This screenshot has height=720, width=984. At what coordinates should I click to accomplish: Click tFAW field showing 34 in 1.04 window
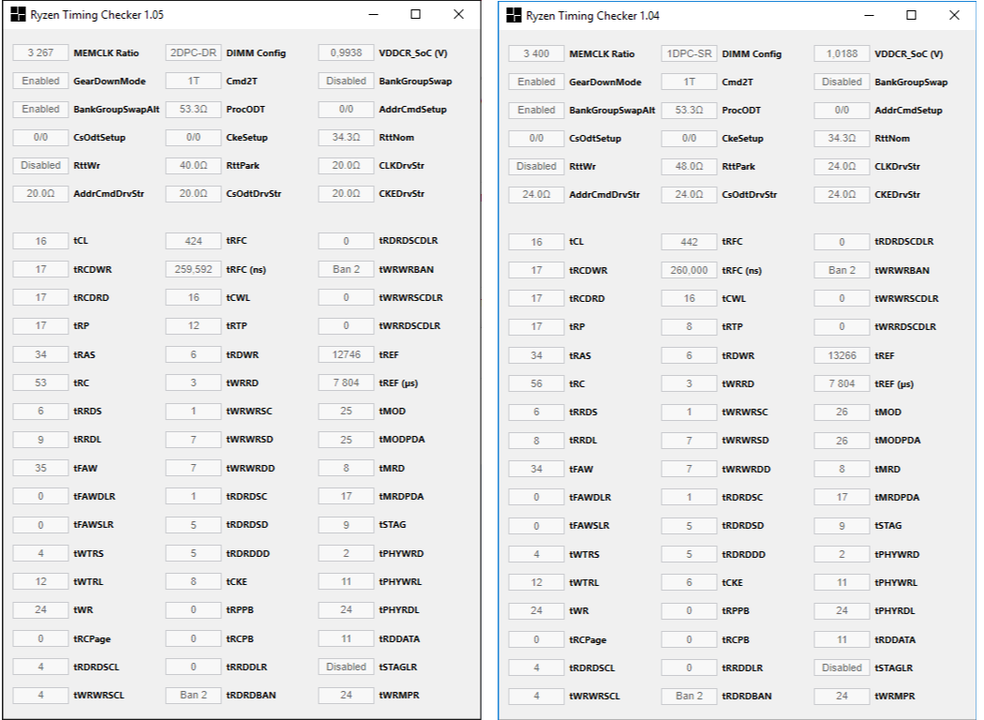[537, 469]
